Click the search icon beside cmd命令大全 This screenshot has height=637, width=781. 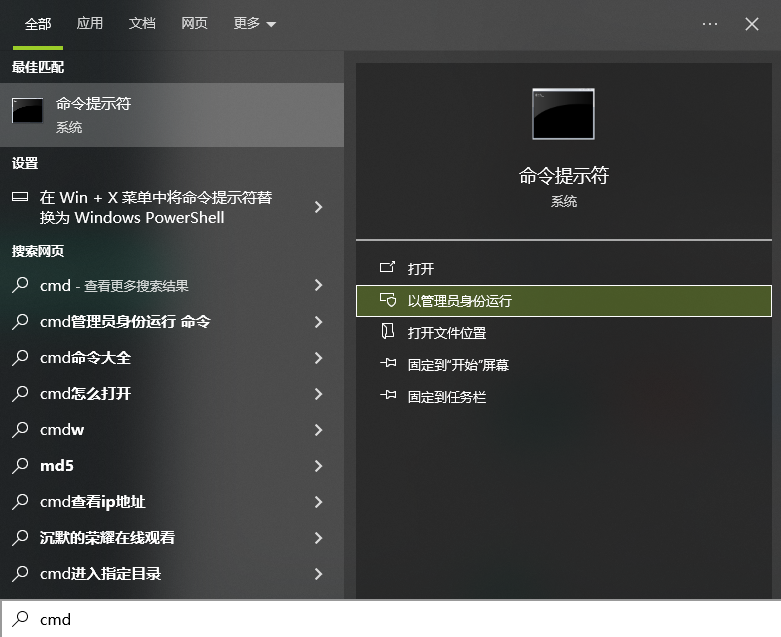click(x=20, y=357)
